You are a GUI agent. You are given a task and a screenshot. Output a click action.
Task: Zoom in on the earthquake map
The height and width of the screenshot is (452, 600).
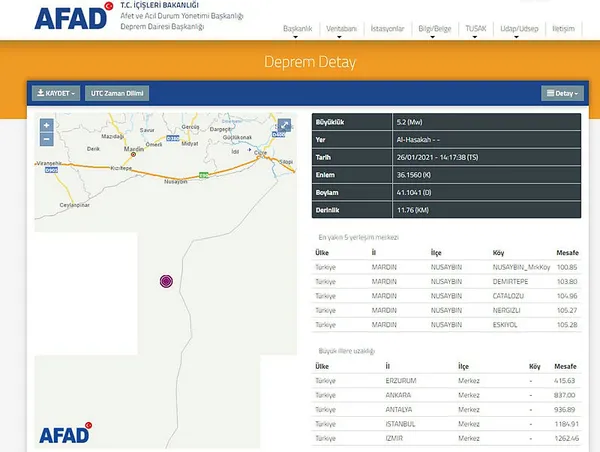(x=46, y=126)
